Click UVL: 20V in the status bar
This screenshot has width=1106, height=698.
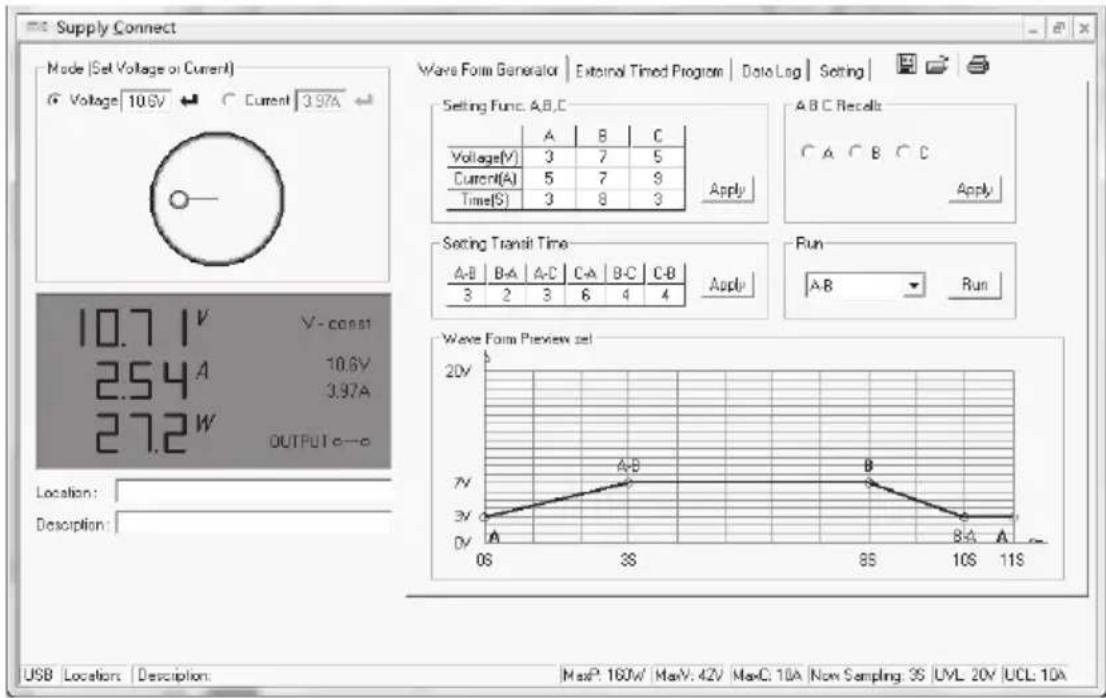[x=964, y=675]
